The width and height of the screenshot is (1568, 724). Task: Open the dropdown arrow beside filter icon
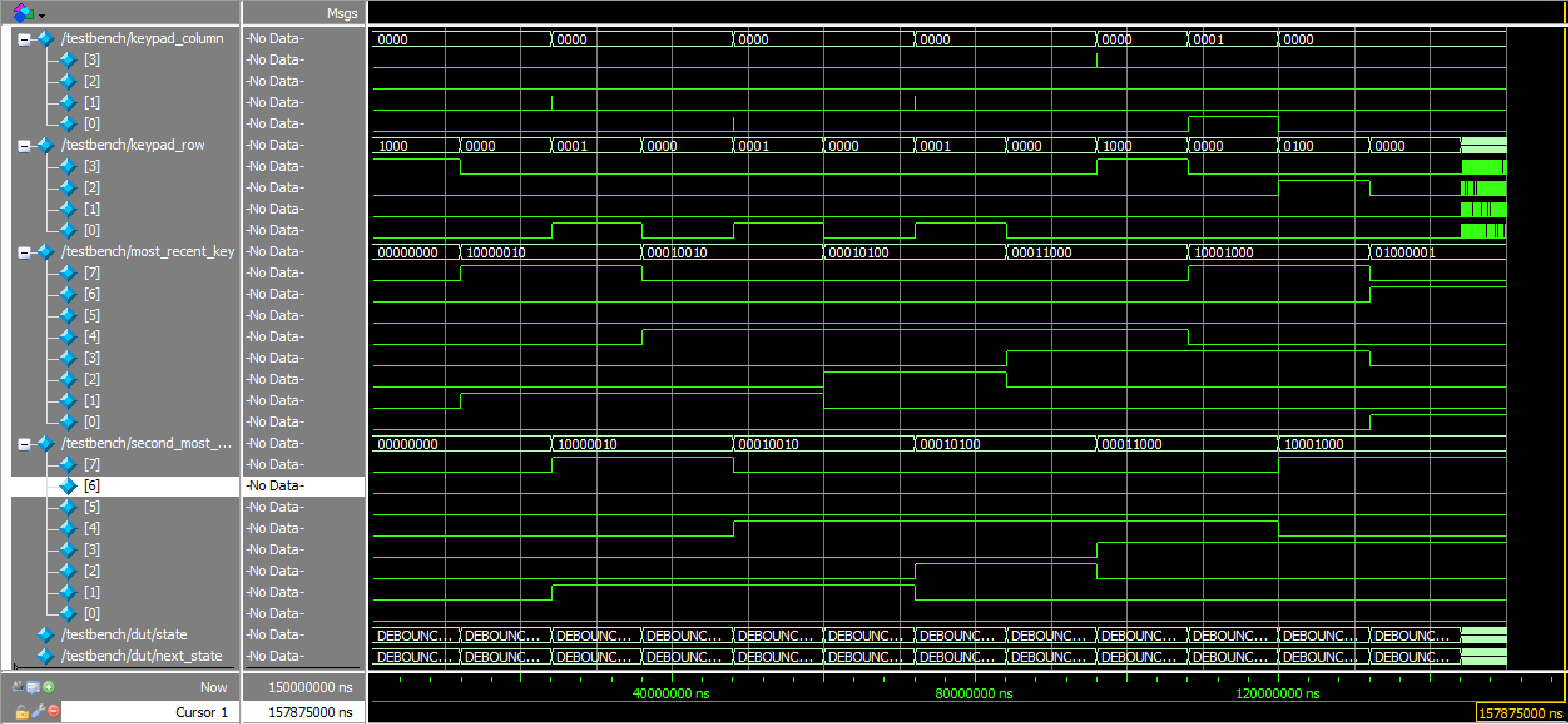click(x=42, y=15)
